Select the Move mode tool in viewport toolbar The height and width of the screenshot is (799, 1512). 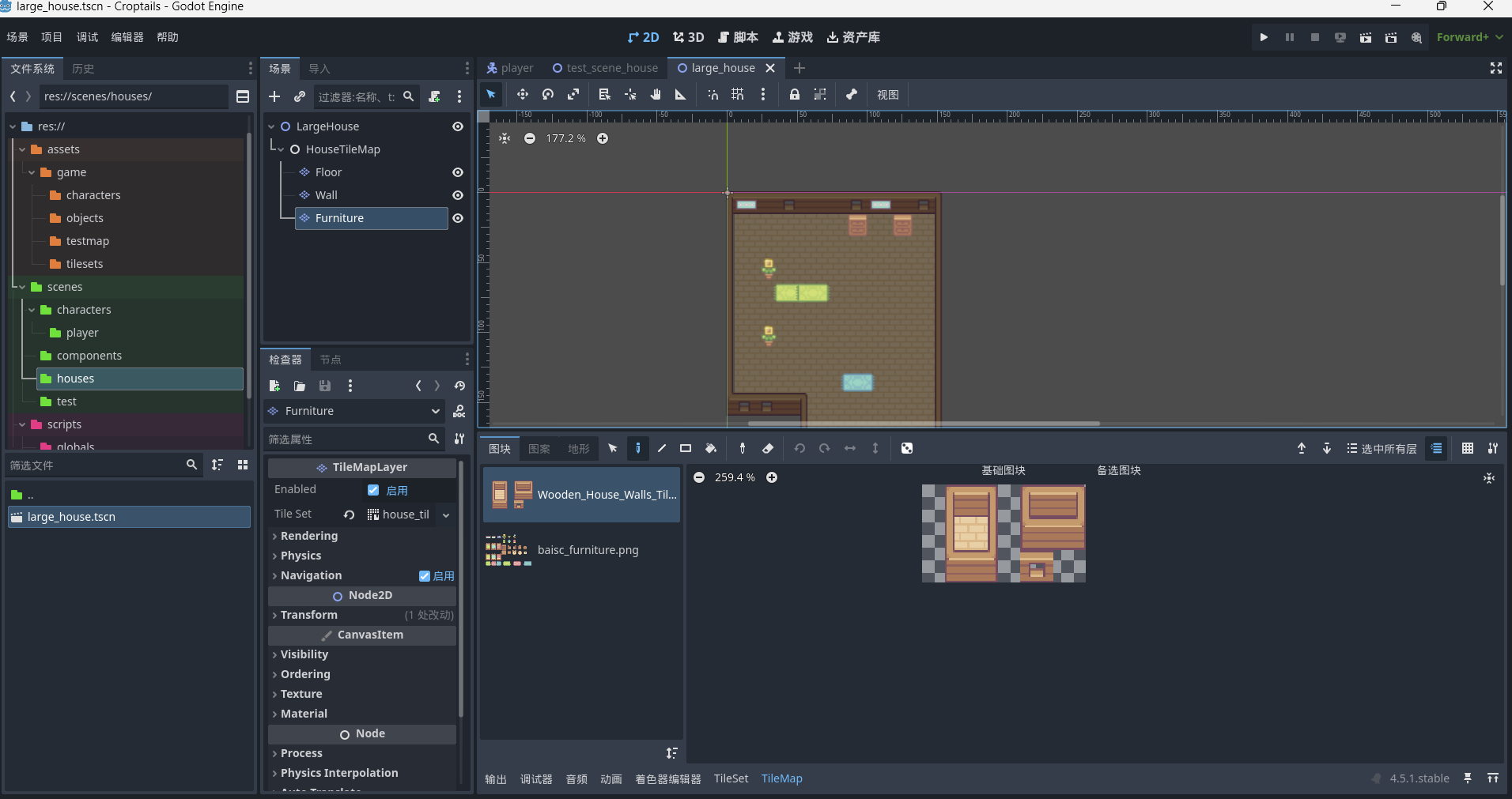522,95
